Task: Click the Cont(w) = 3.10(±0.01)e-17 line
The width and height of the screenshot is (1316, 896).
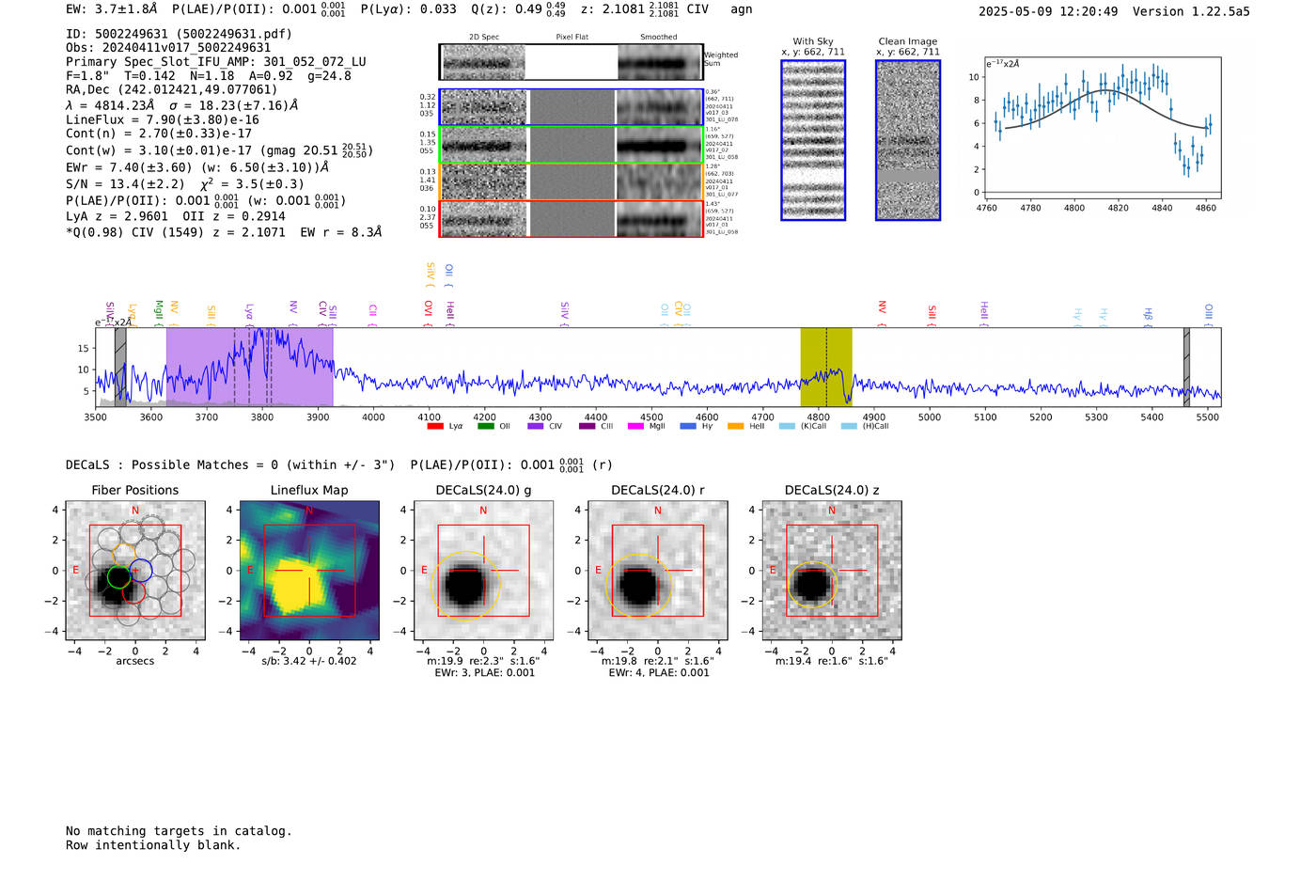Action: pyautogui.click(x=219, y=150)
